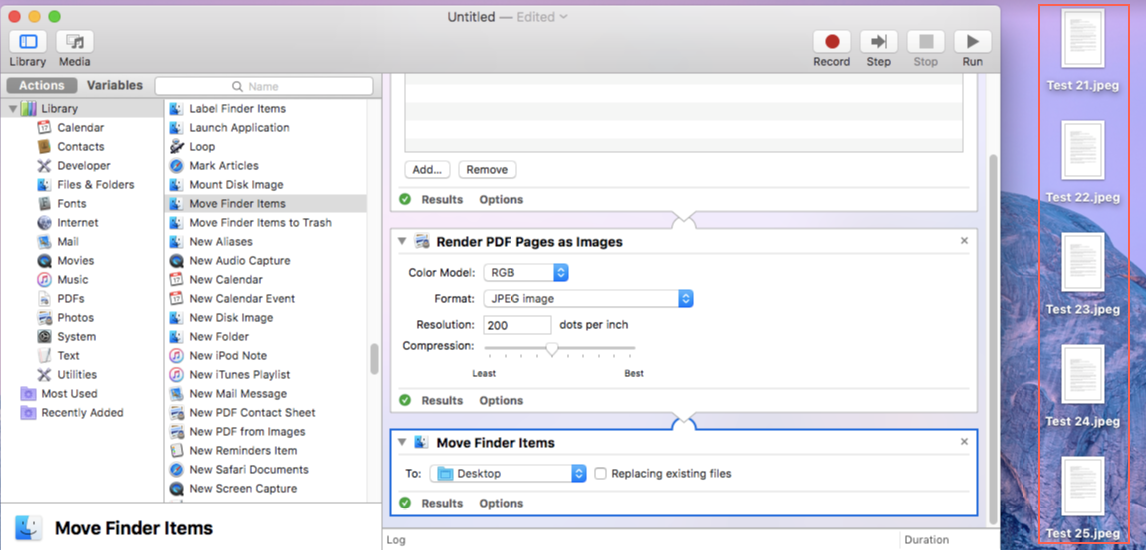Open the document title Edited dropdown chevron
The height and width of the screenshot is (550, 1146).
(563, 17)
